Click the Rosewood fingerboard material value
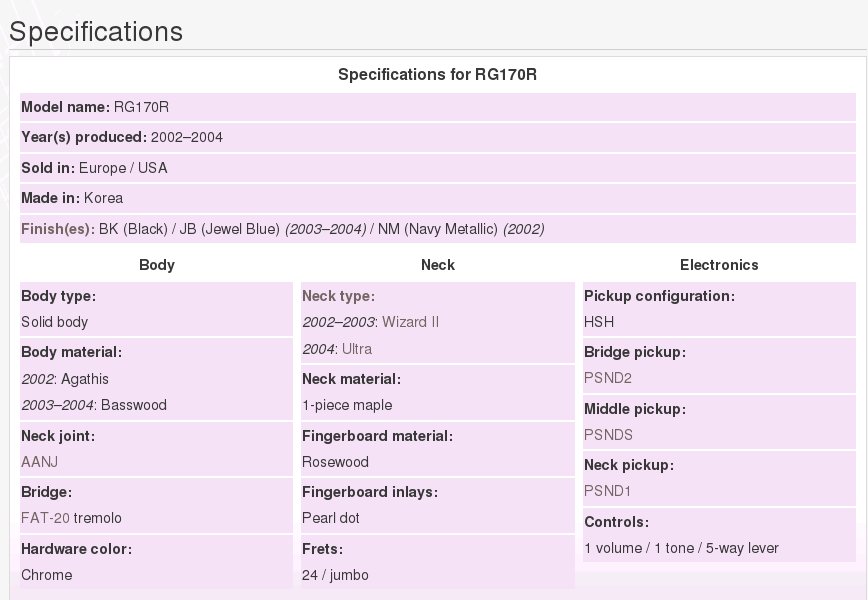Screen dimensions: 868x600 (335, 462)
